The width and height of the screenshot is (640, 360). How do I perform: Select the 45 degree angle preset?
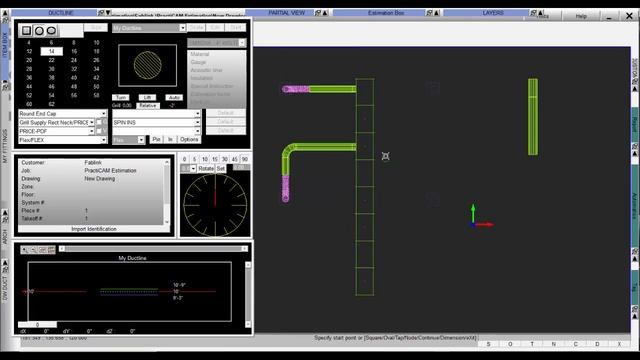[x=235, y=159]
